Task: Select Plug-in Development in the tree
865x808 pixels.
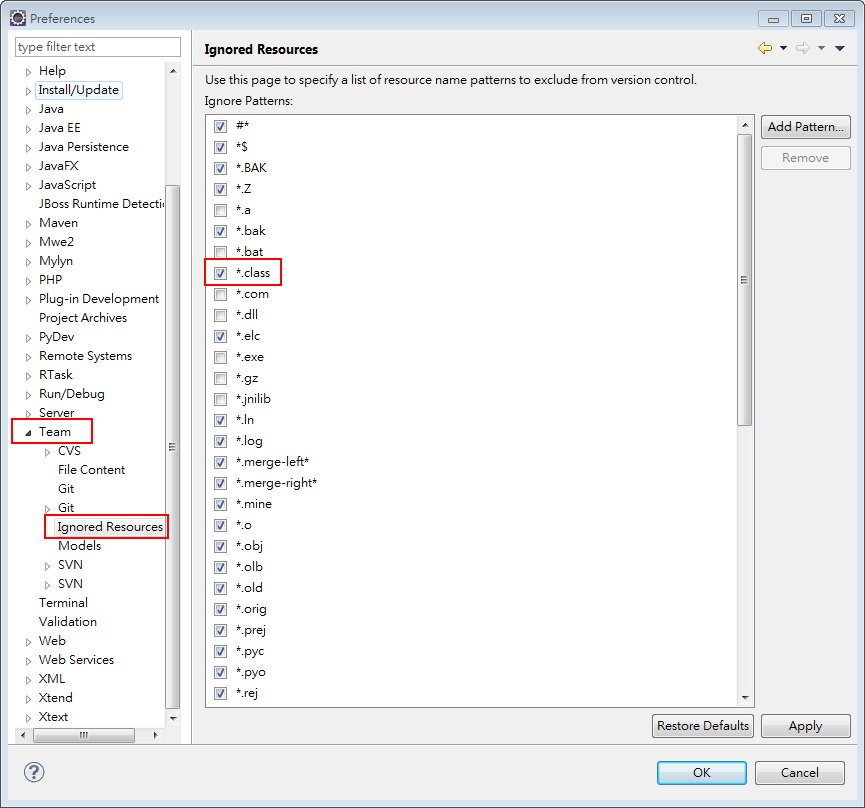Action: 99,298
